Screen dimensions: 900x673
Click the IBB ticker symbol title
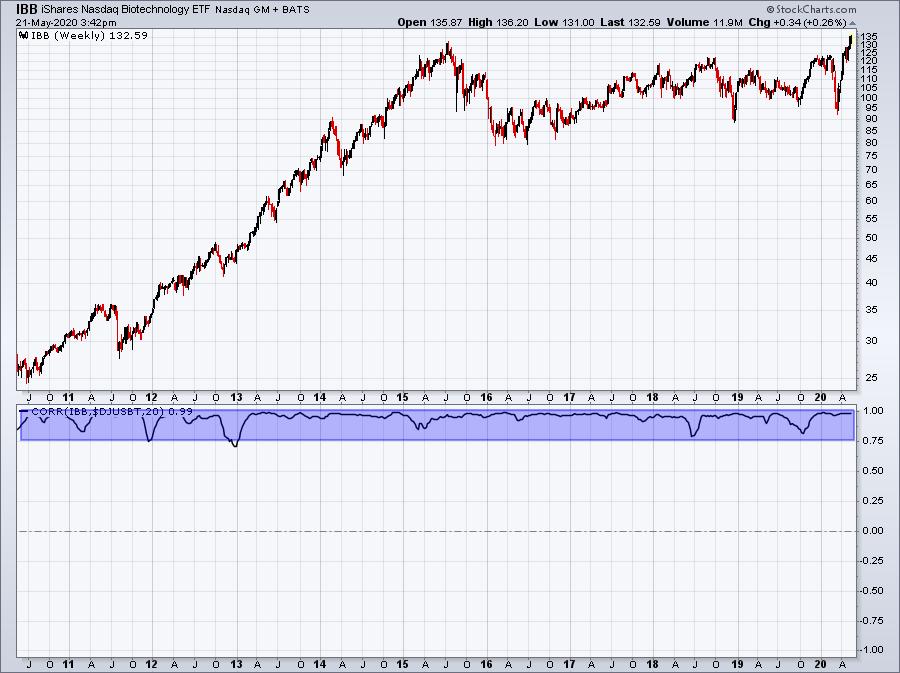coord(28,8)
